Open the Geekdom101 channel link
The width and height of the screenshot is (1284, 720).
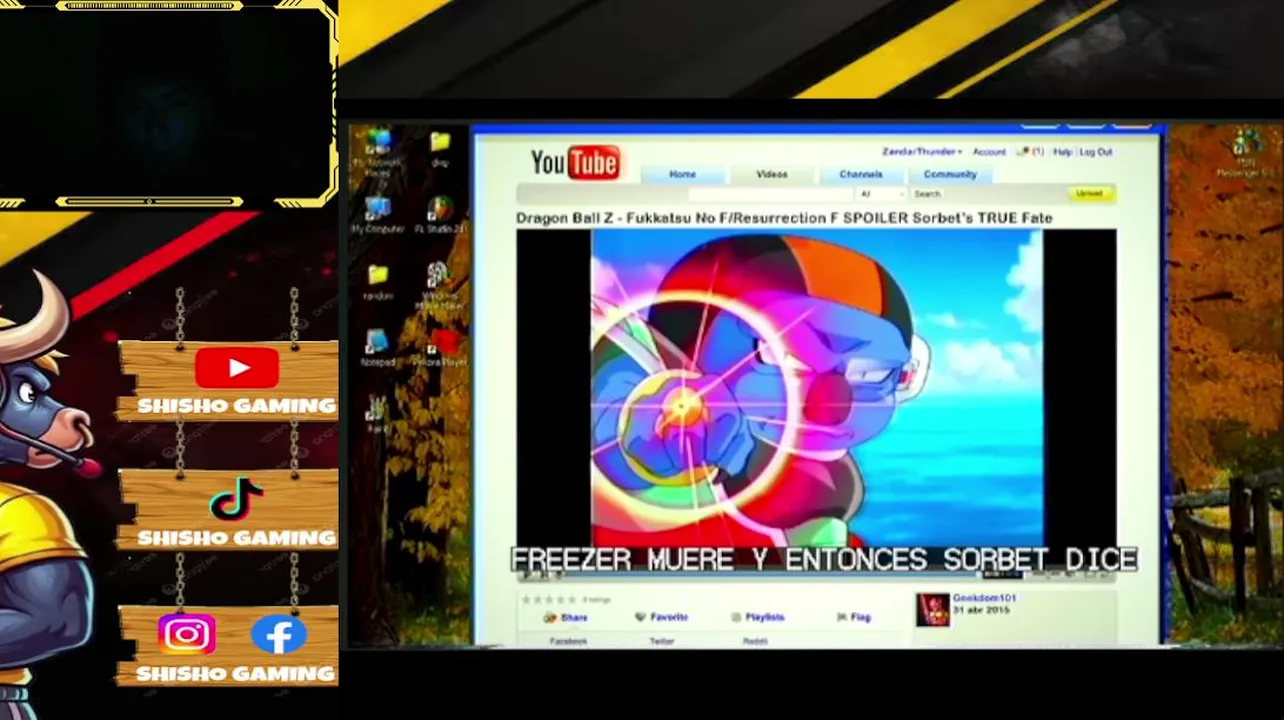tap(984, 598)
